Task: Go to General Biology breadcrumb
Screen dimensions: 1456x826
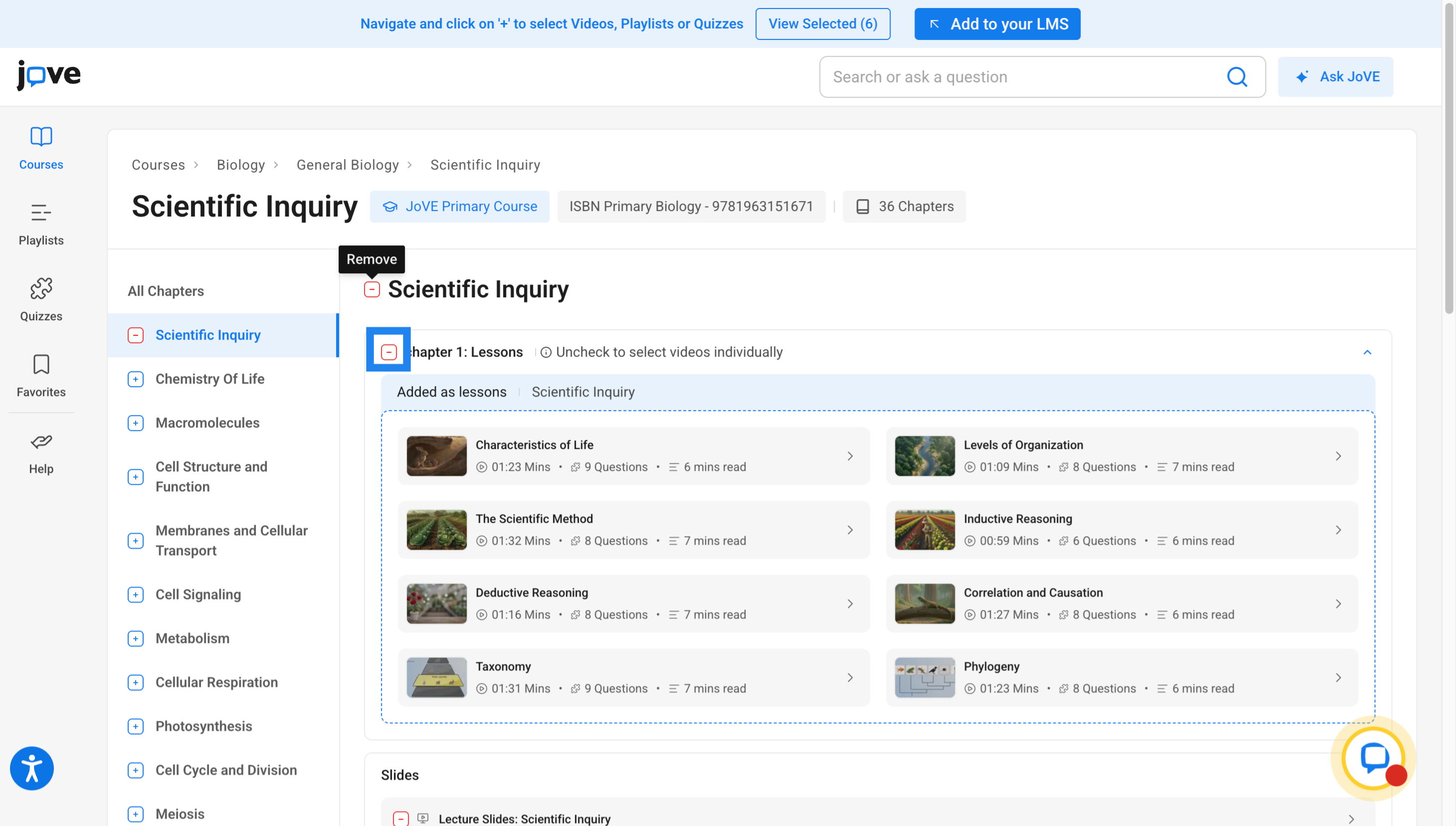Action: click(x=348, y=165)
